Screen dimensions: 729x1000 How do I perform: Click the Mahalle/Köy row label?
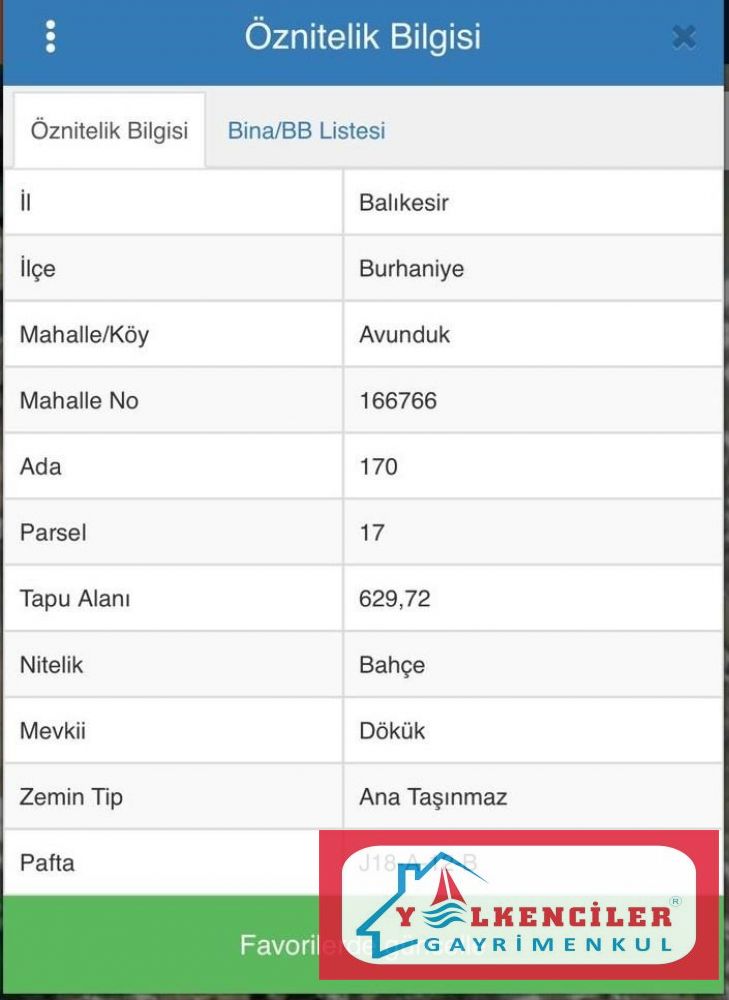click(x=84, y=335)
